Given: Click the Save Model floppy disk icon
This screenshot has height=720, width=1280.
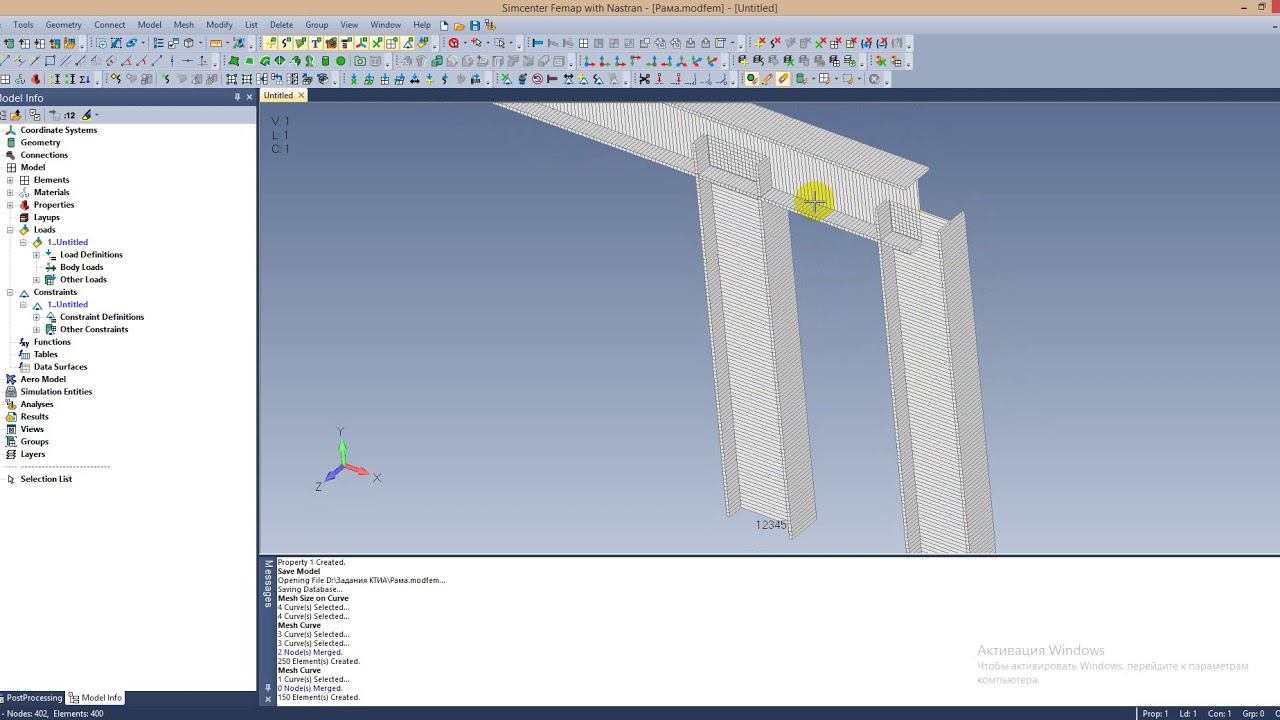Looking at the screenshot, I should coord(475,25).
